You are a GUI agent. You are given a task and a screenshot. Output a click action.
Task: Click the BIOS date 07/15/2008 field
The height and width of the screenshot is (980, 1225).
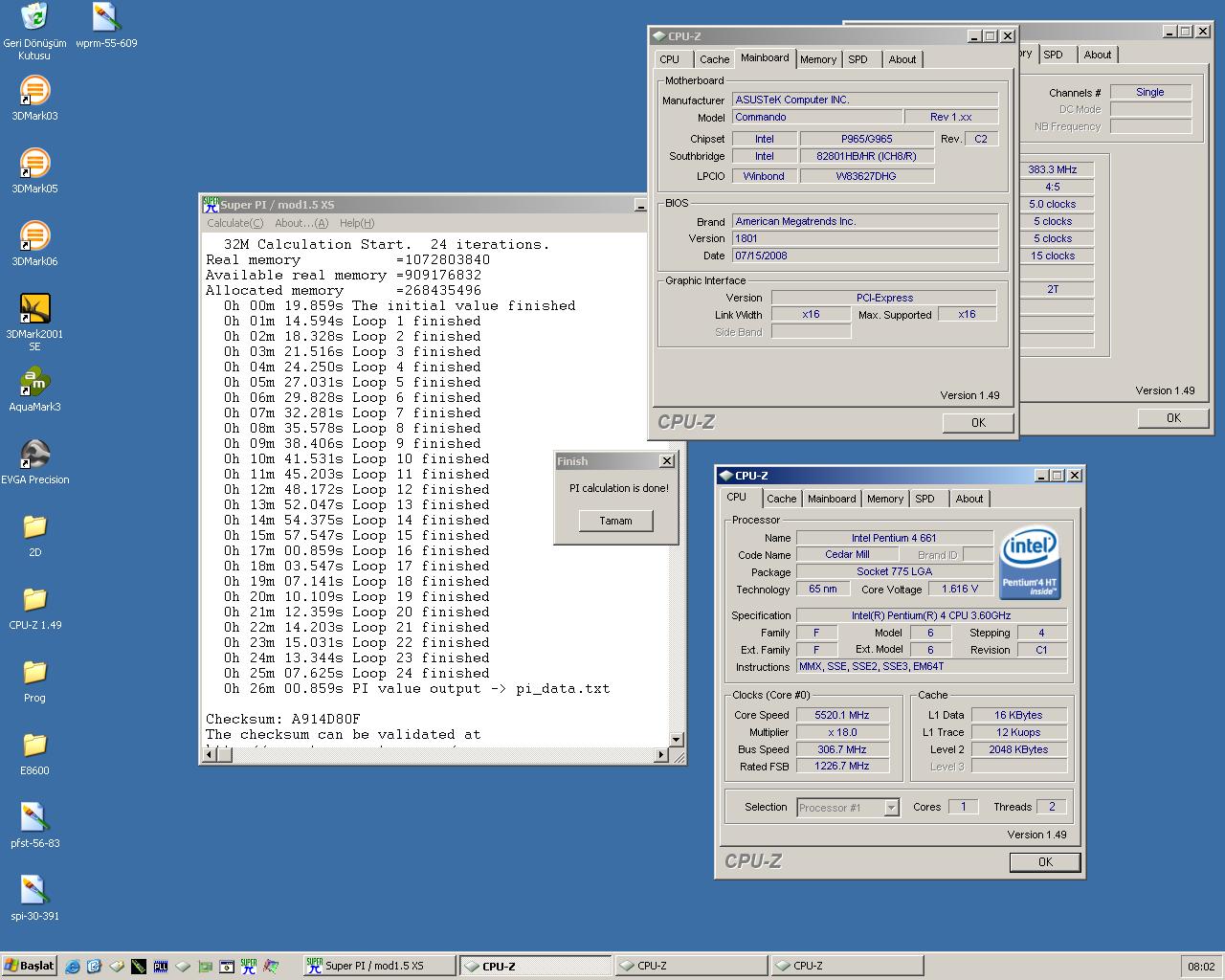coord(865,256)
